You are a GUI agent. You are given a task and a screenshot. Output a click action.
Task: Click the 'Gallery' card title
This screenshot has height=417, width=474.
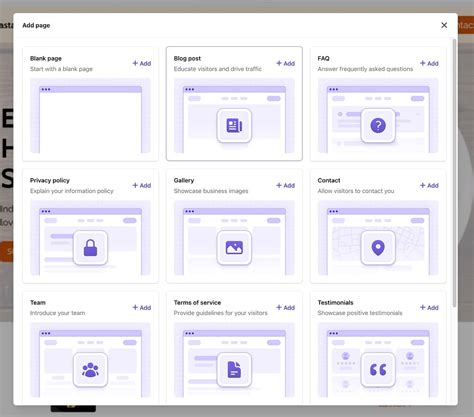184,180
